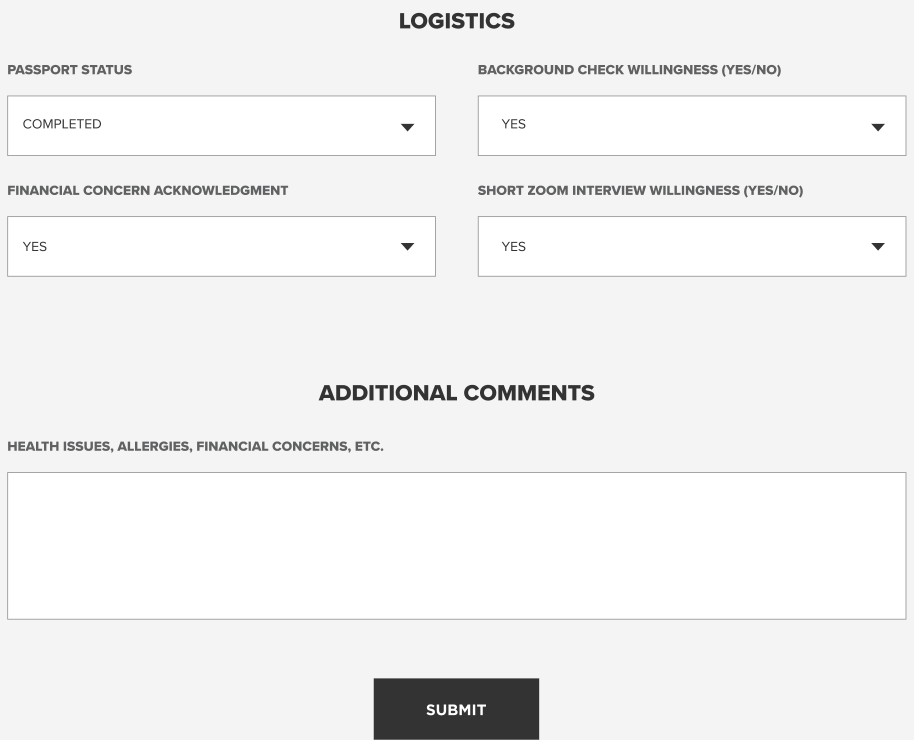Submit the form with the Submit button

coord(456,709)
